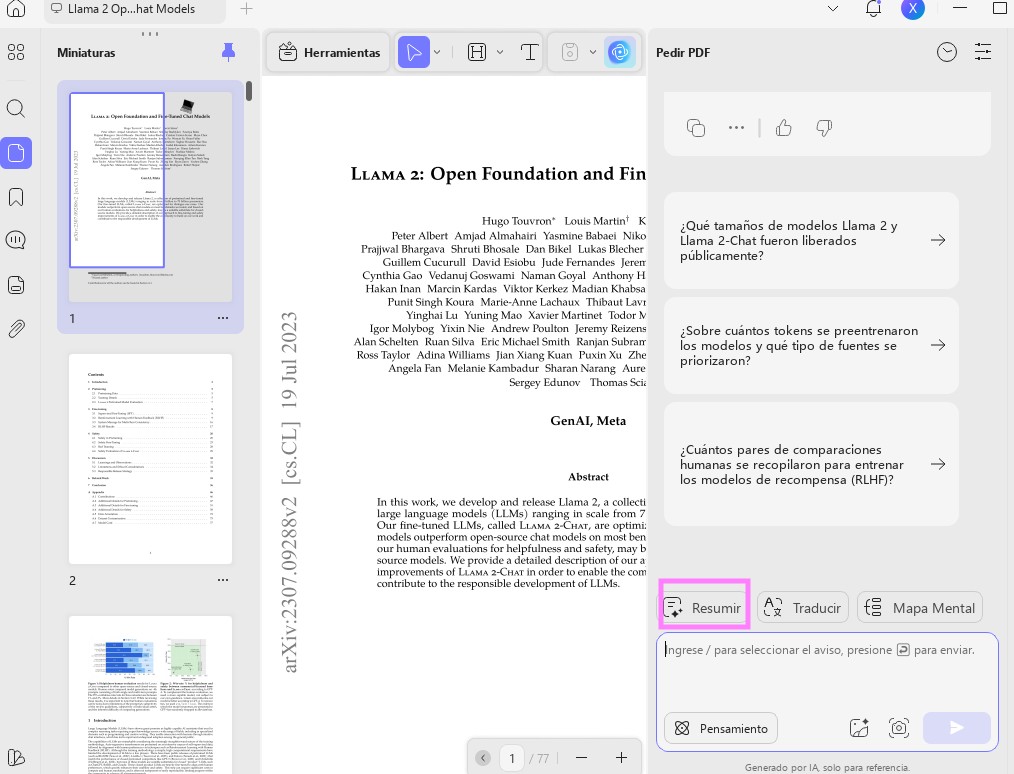Open the Herramientas menu

coord(329,52)
